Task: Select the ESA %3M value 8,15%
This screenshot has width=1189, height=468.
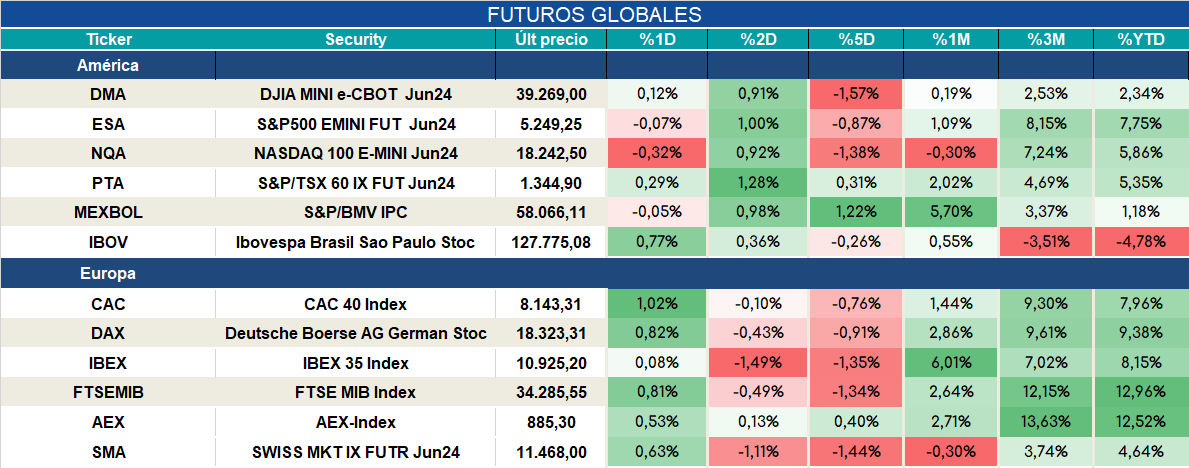Action: (x=1046, y=124)
